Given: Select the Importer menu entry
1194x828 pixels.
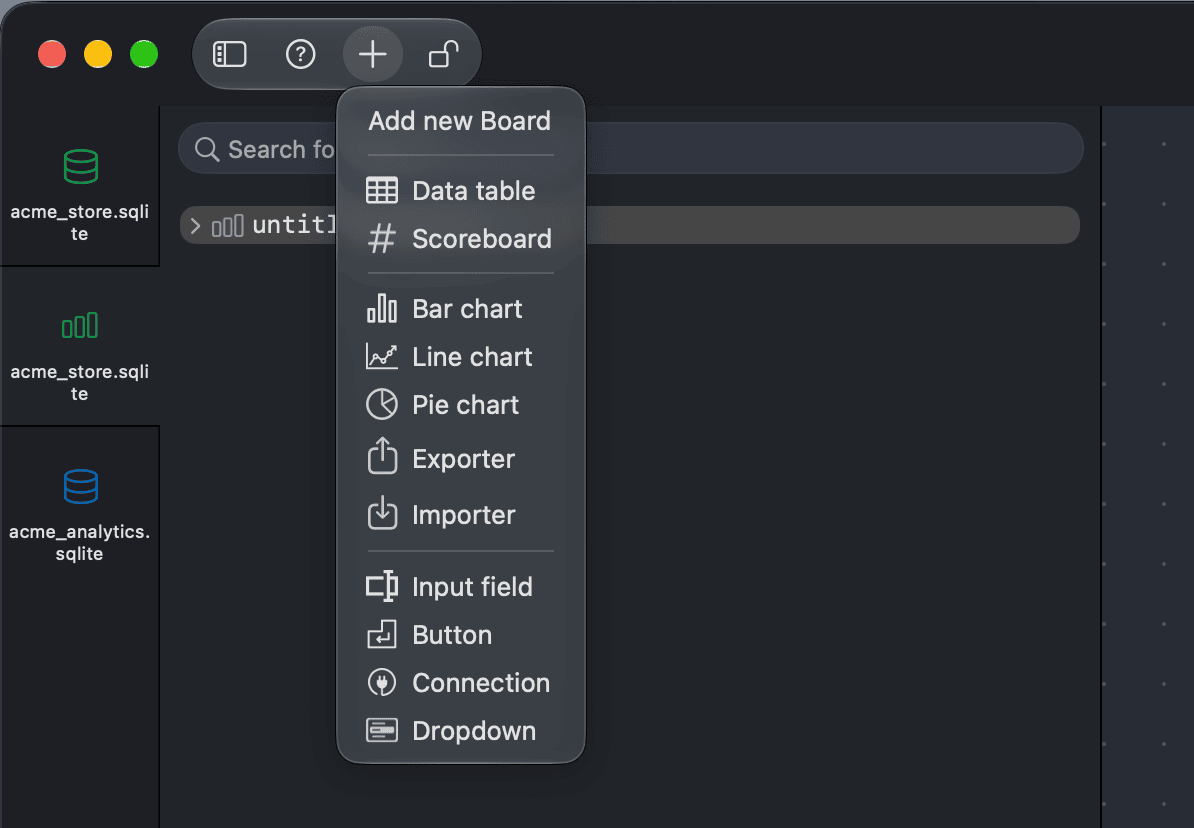Looking at the screenshot, I should click(x=461, y=515).
